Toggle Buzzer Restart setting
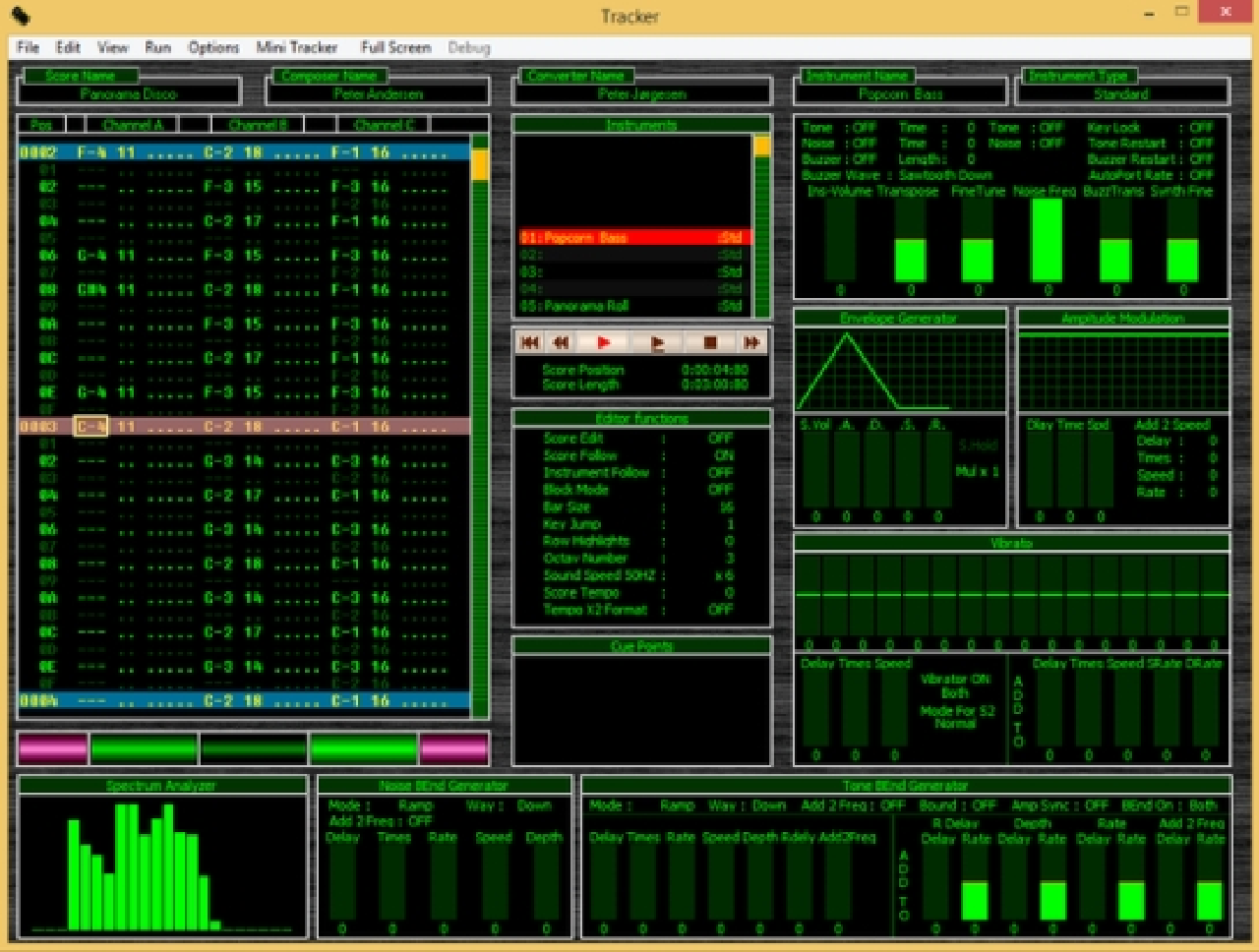This screenshot has width=1259, height=952. 1201,158
